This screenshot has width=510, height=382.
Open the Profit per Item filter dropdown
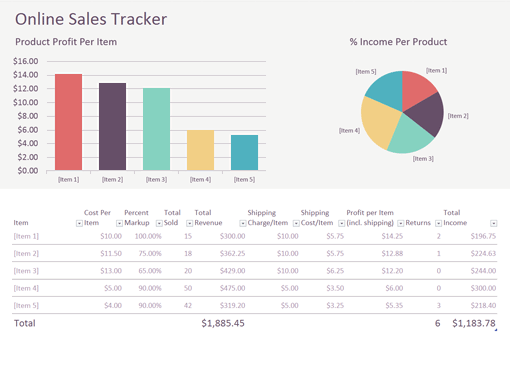click(x=401, y=223)
